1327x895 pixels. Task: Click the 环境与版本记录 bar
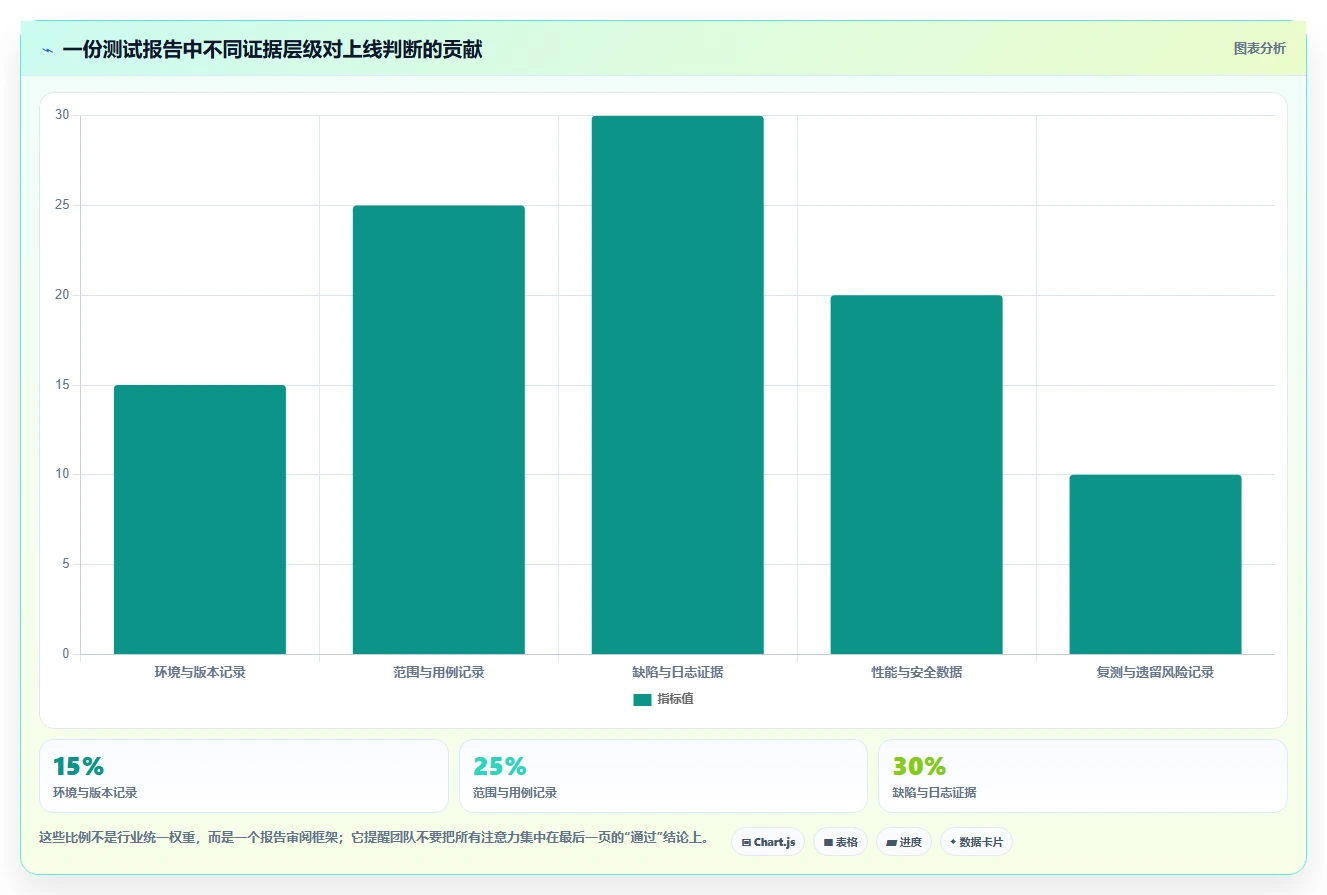200,520
